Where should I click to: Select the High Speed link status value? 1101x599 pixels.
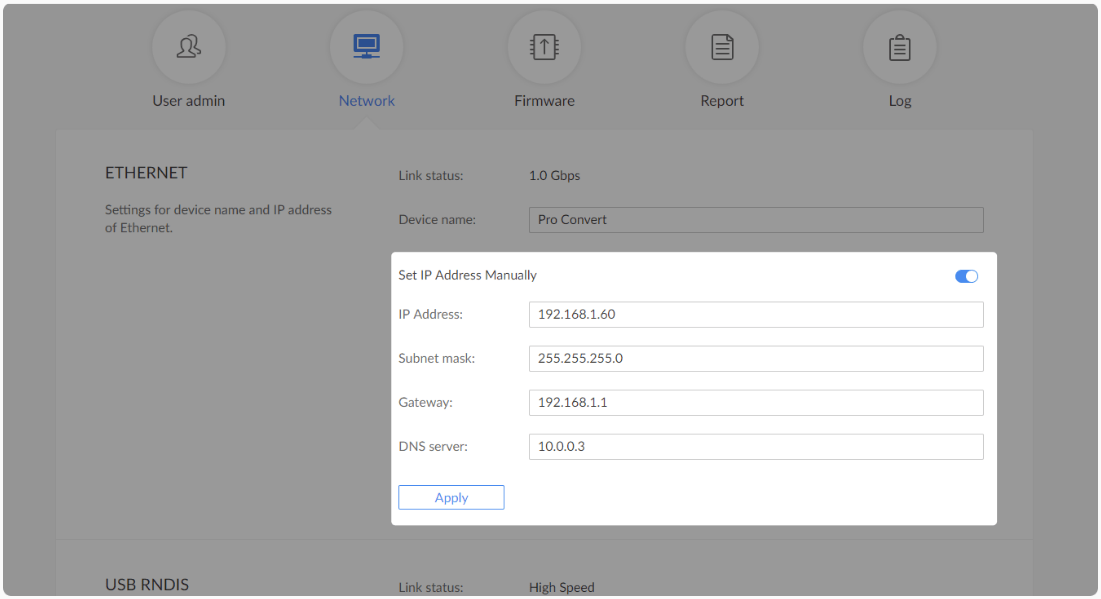[x=561, y=587]
